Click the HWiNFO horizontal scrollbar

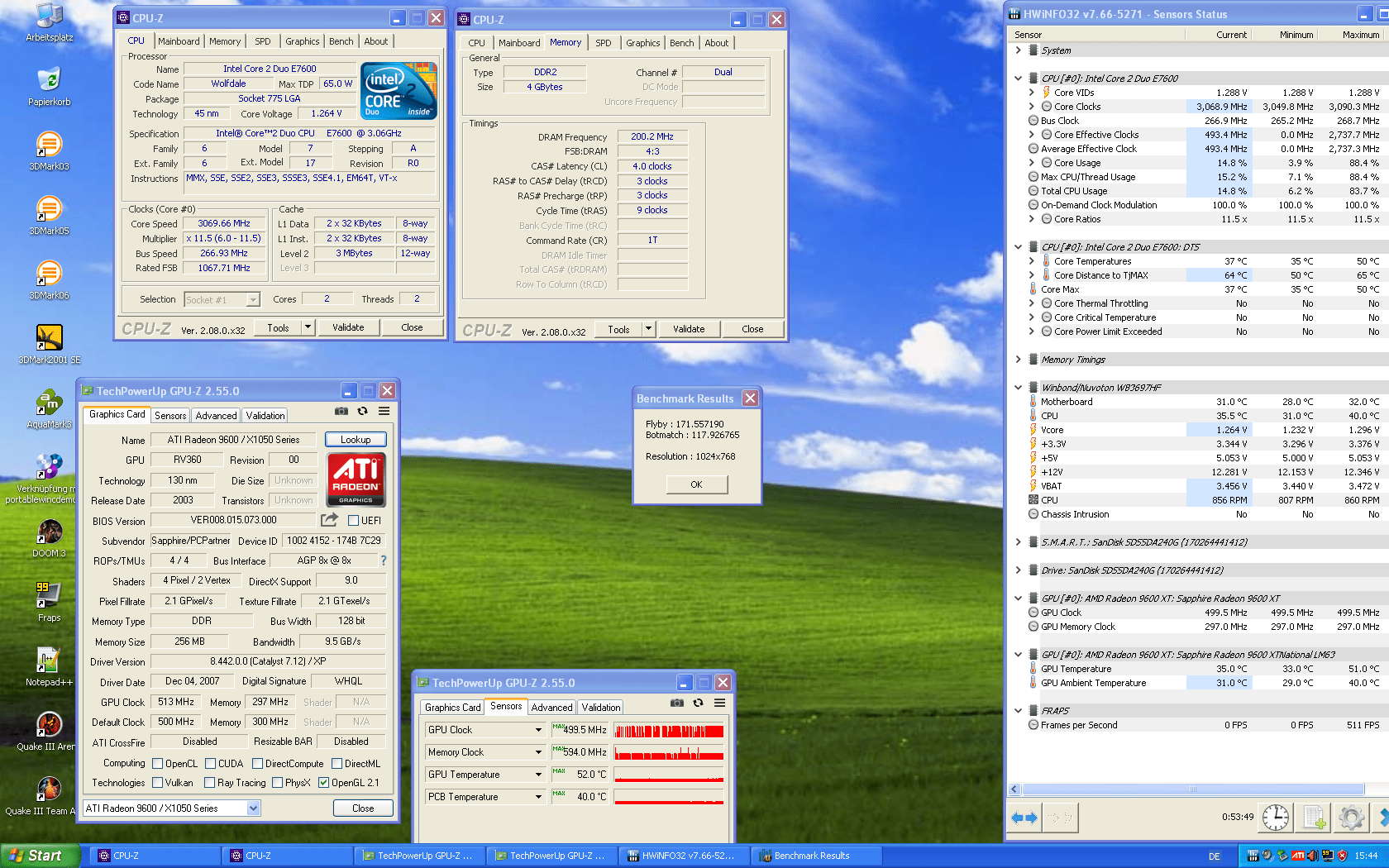pos(1192,789)
